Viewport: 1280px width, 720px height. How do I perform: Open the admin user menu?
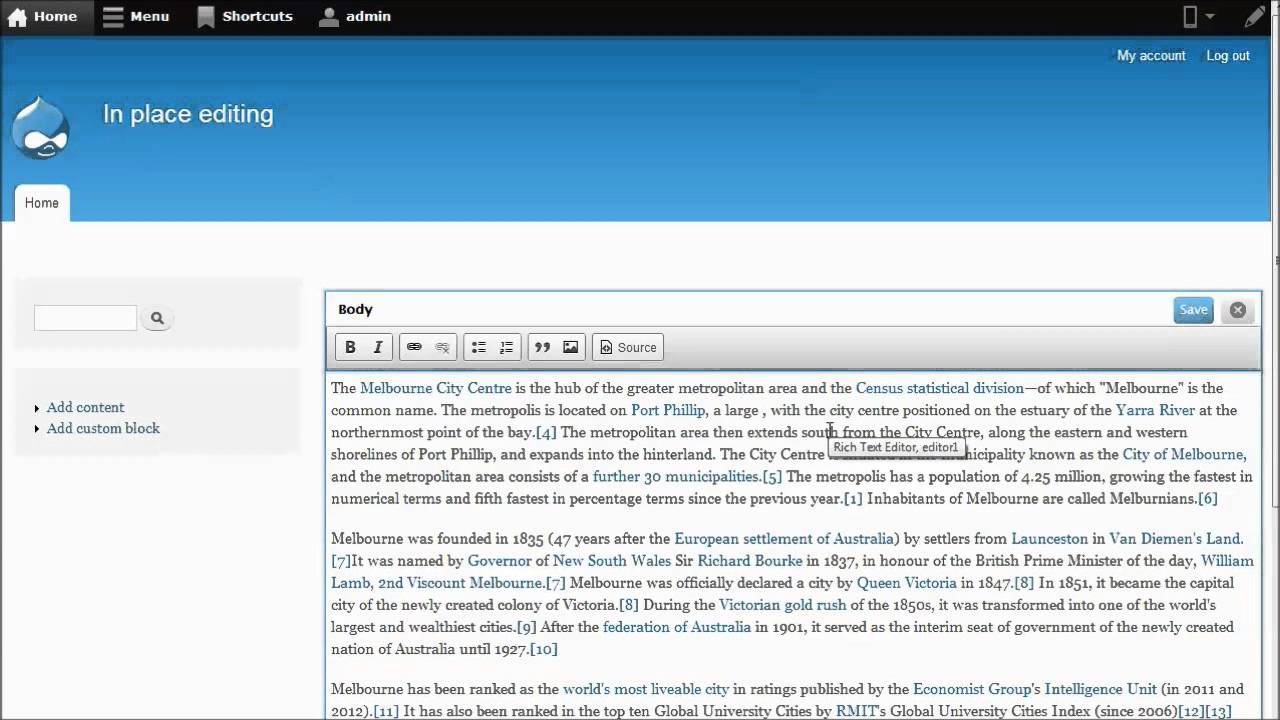pyautogui.click(x=355, y=17)
